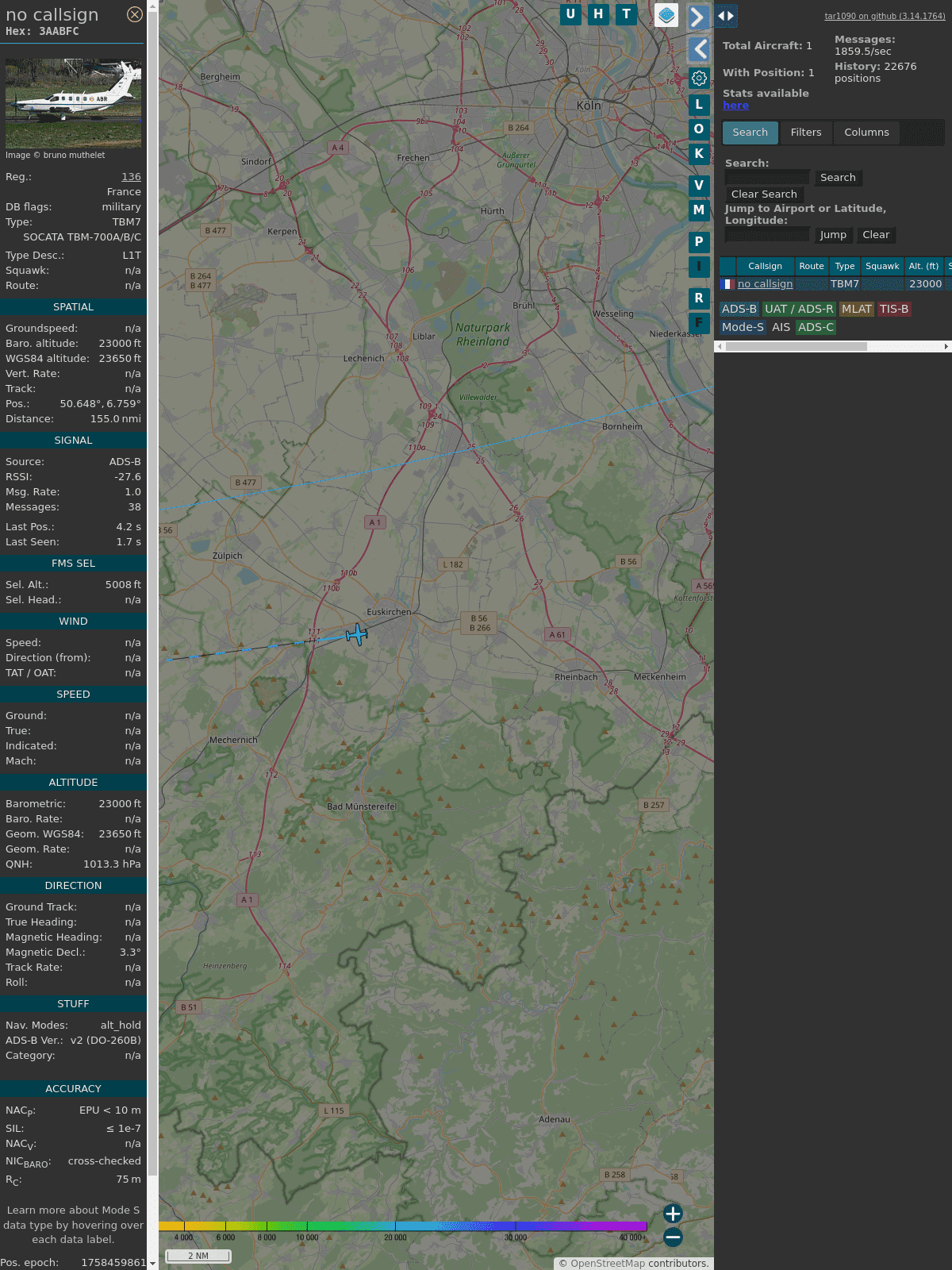Zoom out the map with minus button
Viewport: 952px width, 1270px height.
[x=673, y=1237]
